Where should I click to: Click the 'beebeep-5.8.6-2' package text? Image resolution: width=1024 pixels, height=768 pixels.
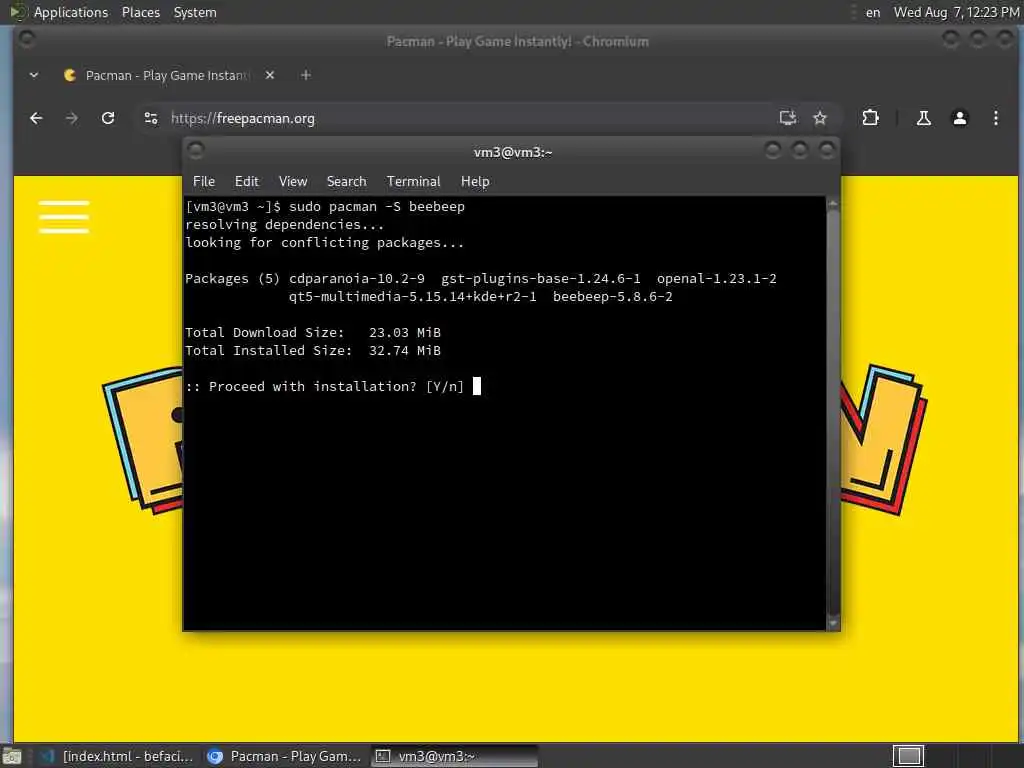coord(613,296)
